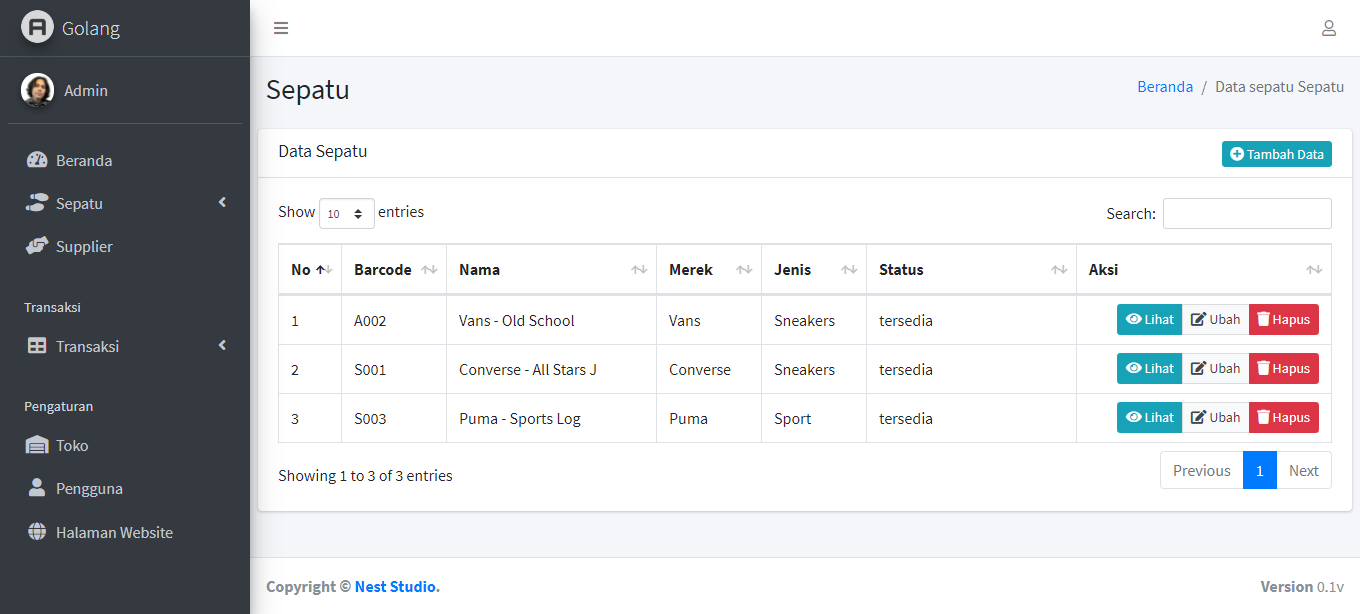Click inside the Search input field

click(1247, 213)
